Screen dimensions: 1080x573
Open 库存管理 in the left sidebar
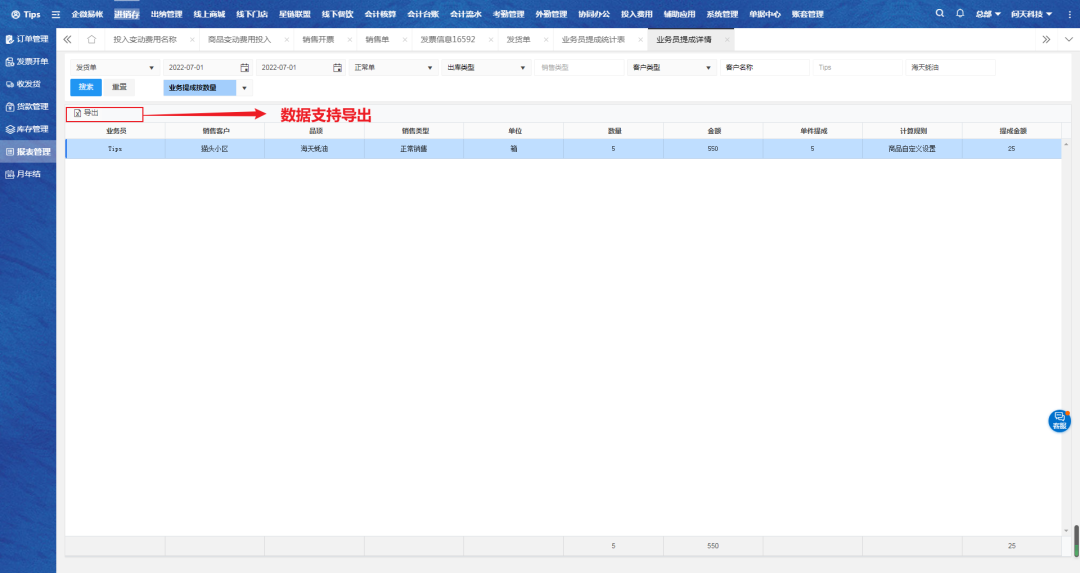pos(28,129)
